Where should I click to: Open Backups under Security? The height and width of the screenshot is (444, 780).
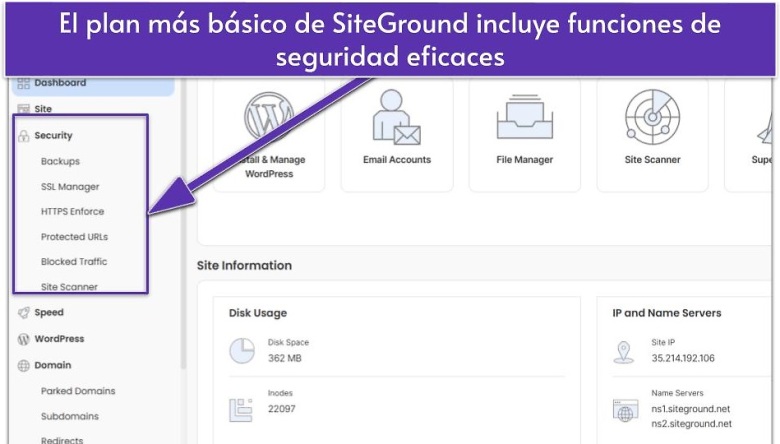[60, 161]
